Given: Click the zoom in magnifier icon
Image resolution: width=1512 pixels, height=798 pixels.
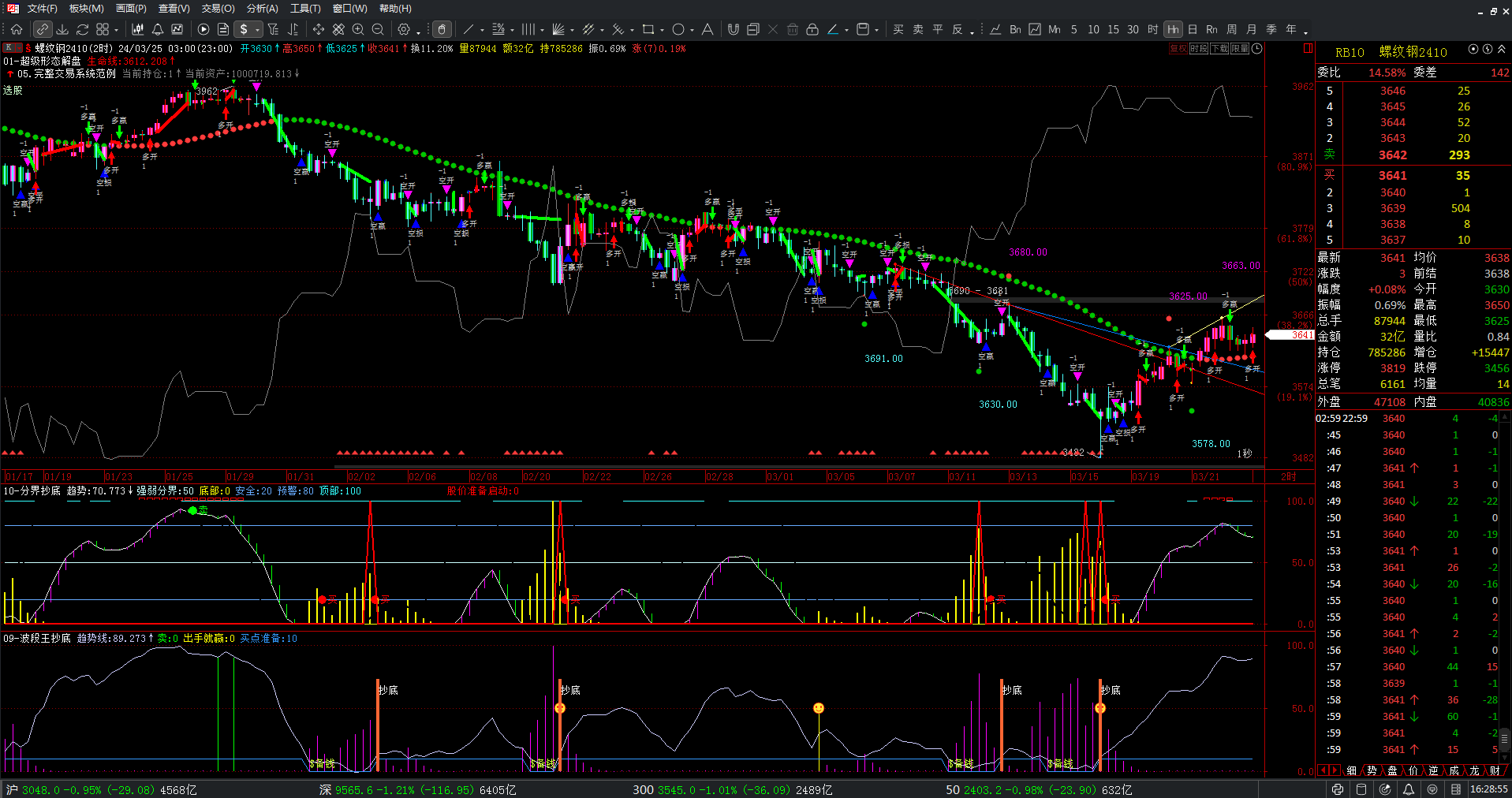Looking at the screenshot, I should [358, 29].
